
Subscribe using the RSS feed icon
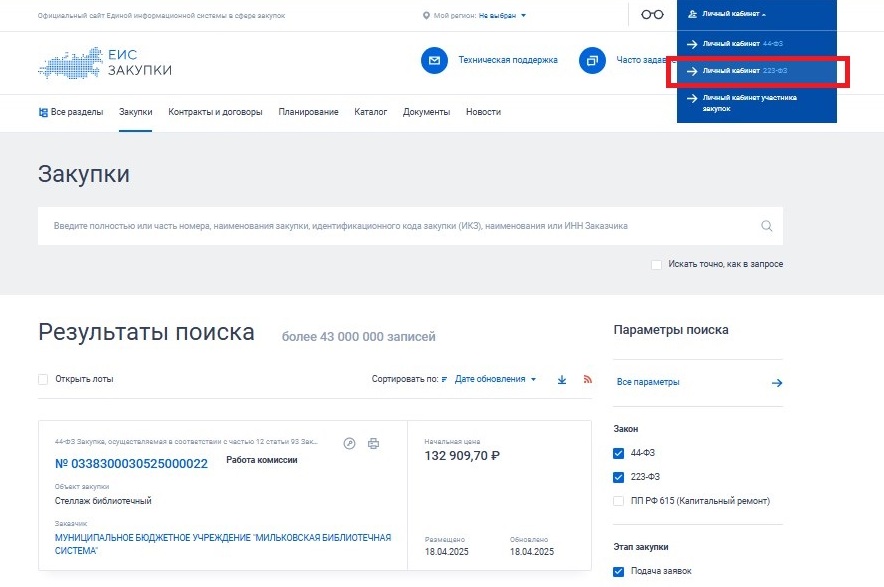coord(587,379)
